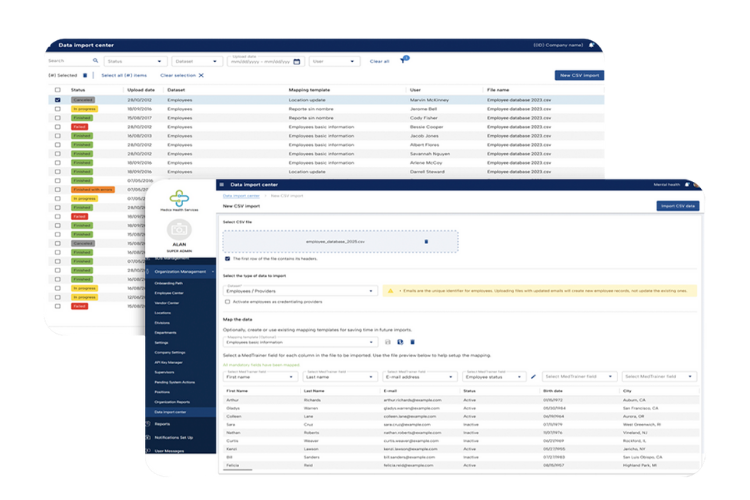Remove uploaded employee_database CSV file via trash icon
750x500 pixels.
click(x=426, y=241)
